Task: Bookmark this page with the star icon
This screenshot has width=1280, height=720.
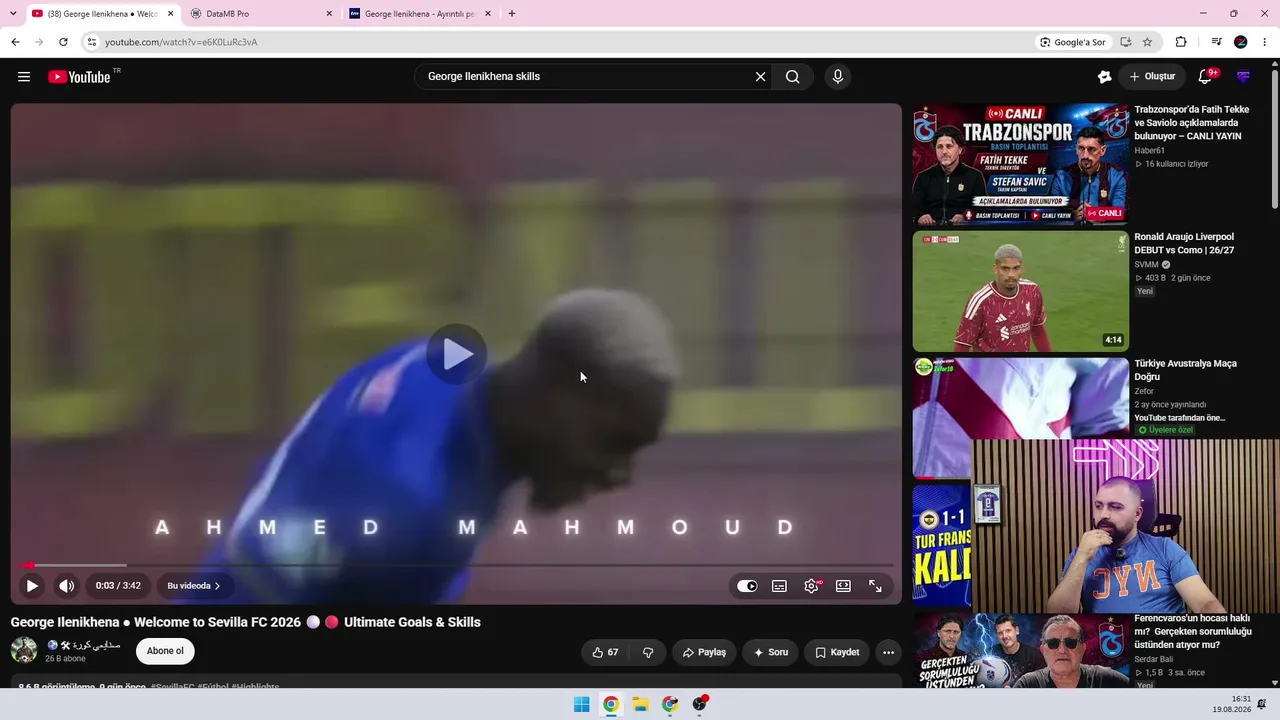Action: (x=1147, y=42)
